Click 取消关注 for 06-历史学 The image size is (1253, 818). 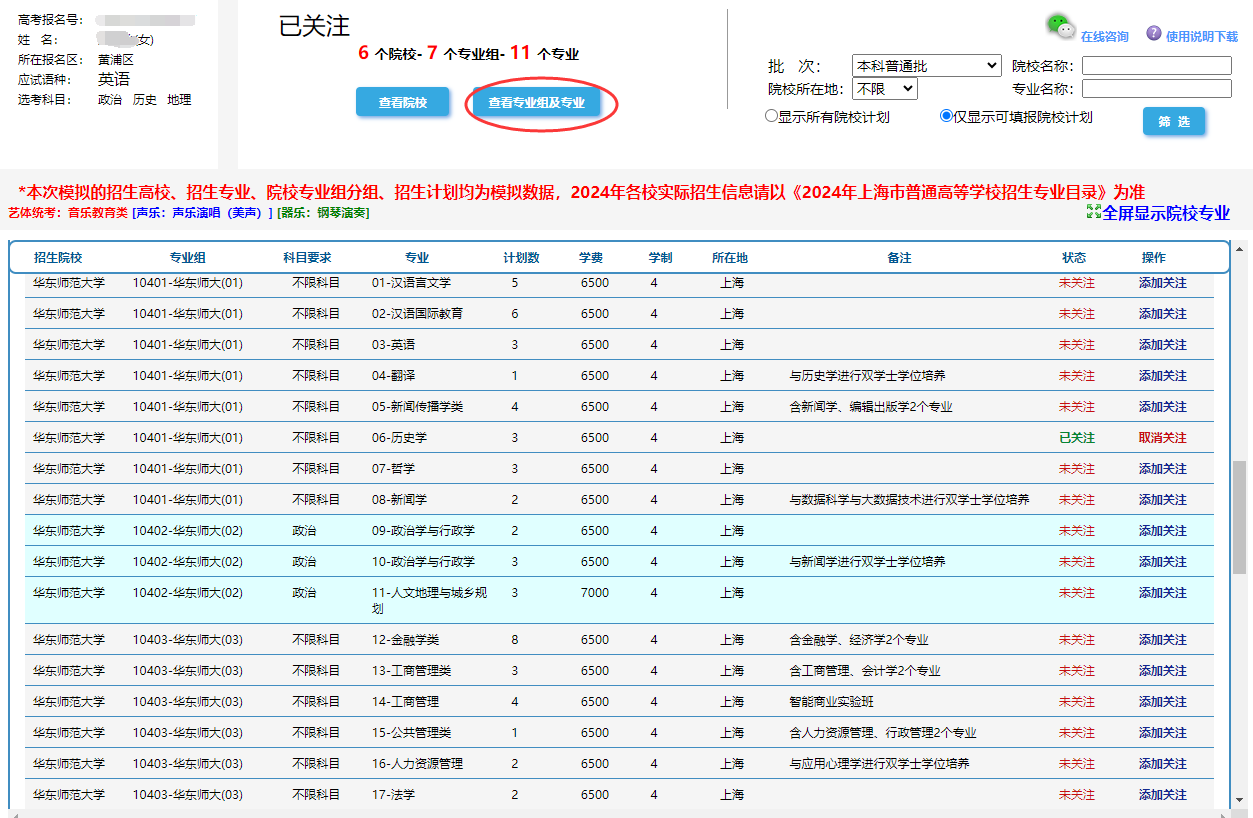click(1163, 438)
